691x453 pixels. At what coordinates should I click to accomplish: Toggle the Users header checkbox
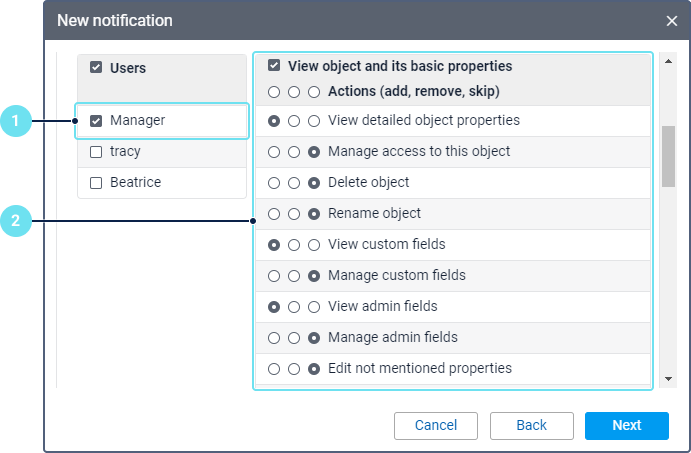pos(96,68)
